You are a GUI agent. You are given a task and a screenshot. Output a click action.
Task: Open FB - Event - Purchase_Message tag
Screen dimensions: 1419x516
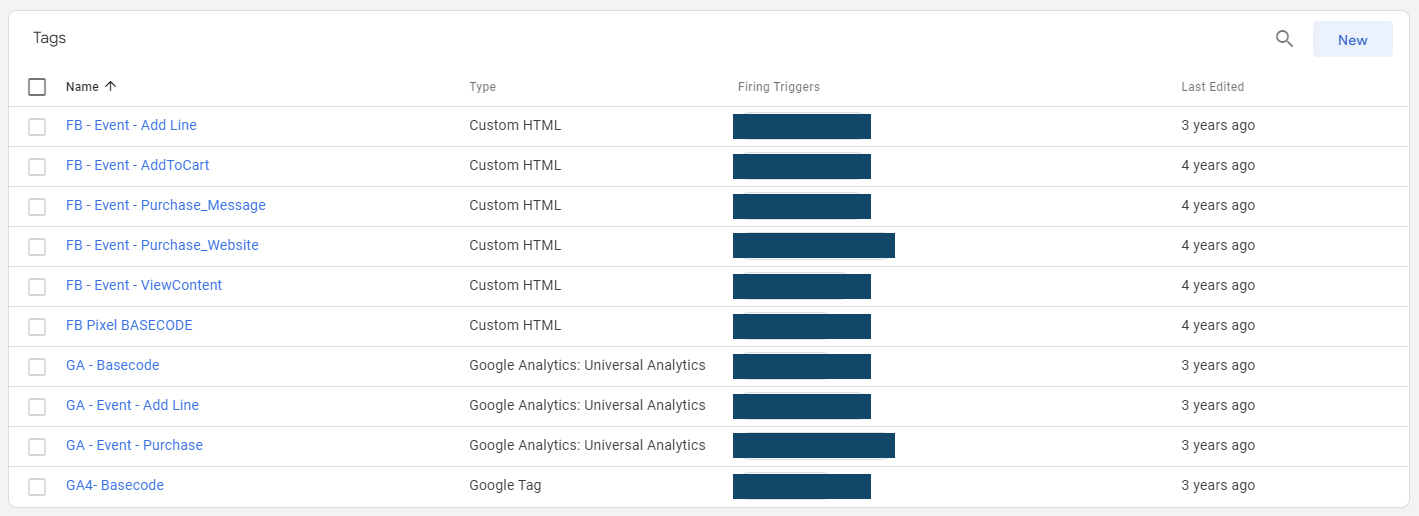(166, 205)
